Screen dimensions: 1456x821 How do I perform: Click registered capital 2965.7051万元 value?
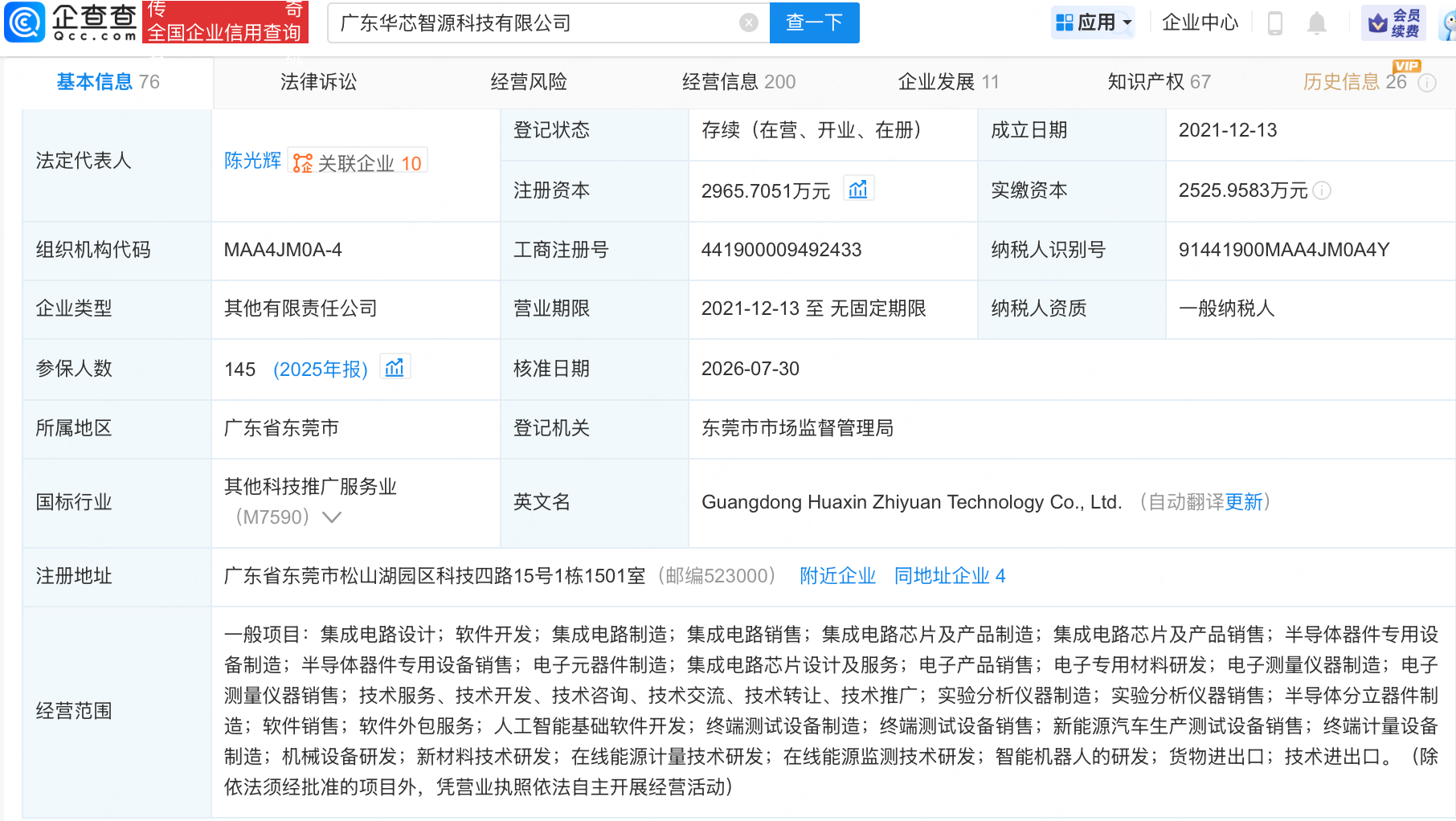pyautogui.click(x=765, y=191)
